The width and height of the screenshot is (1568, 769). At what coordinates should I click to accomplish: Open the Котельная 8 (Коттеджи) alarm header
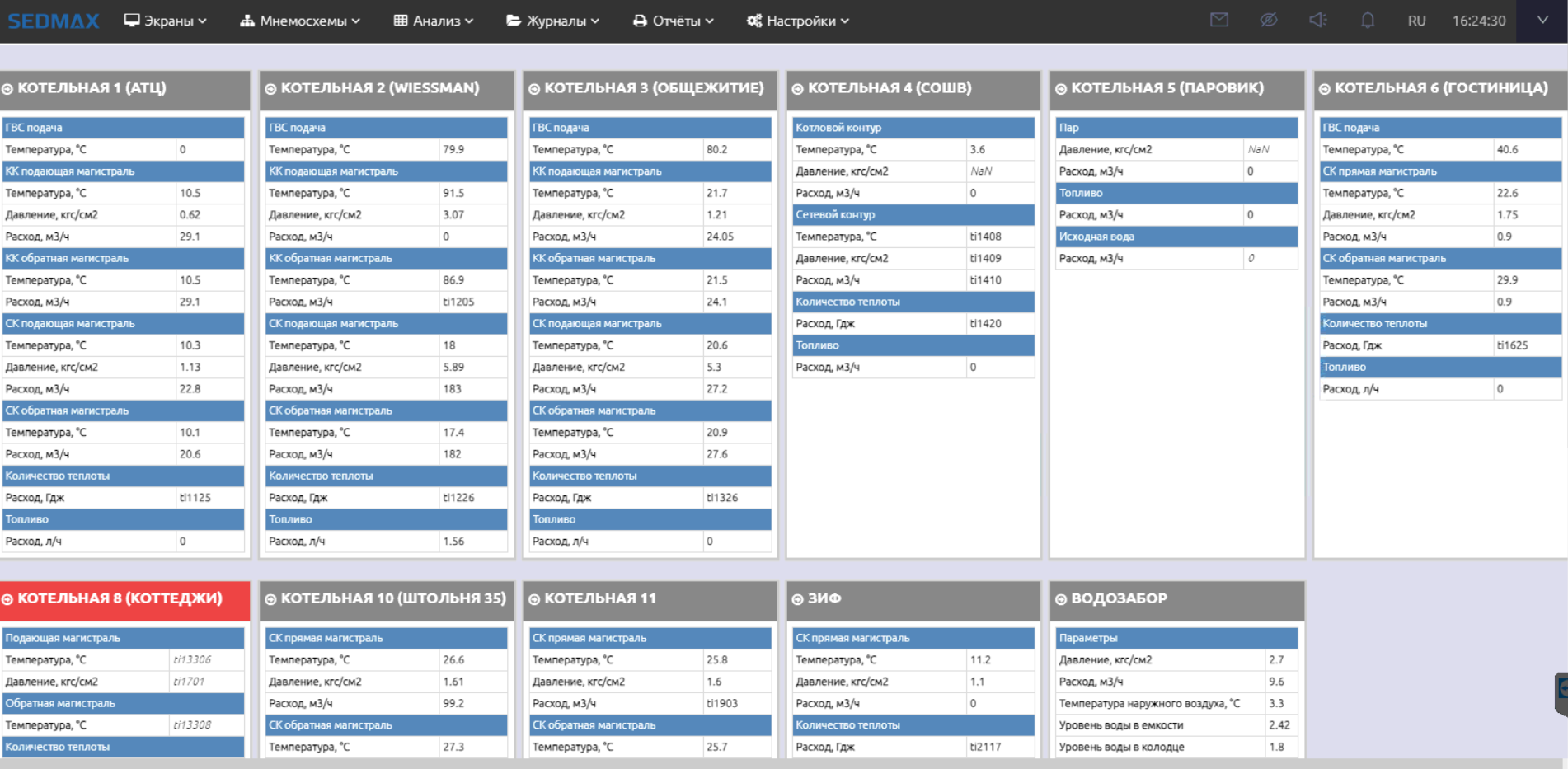[x=120, y=598]
